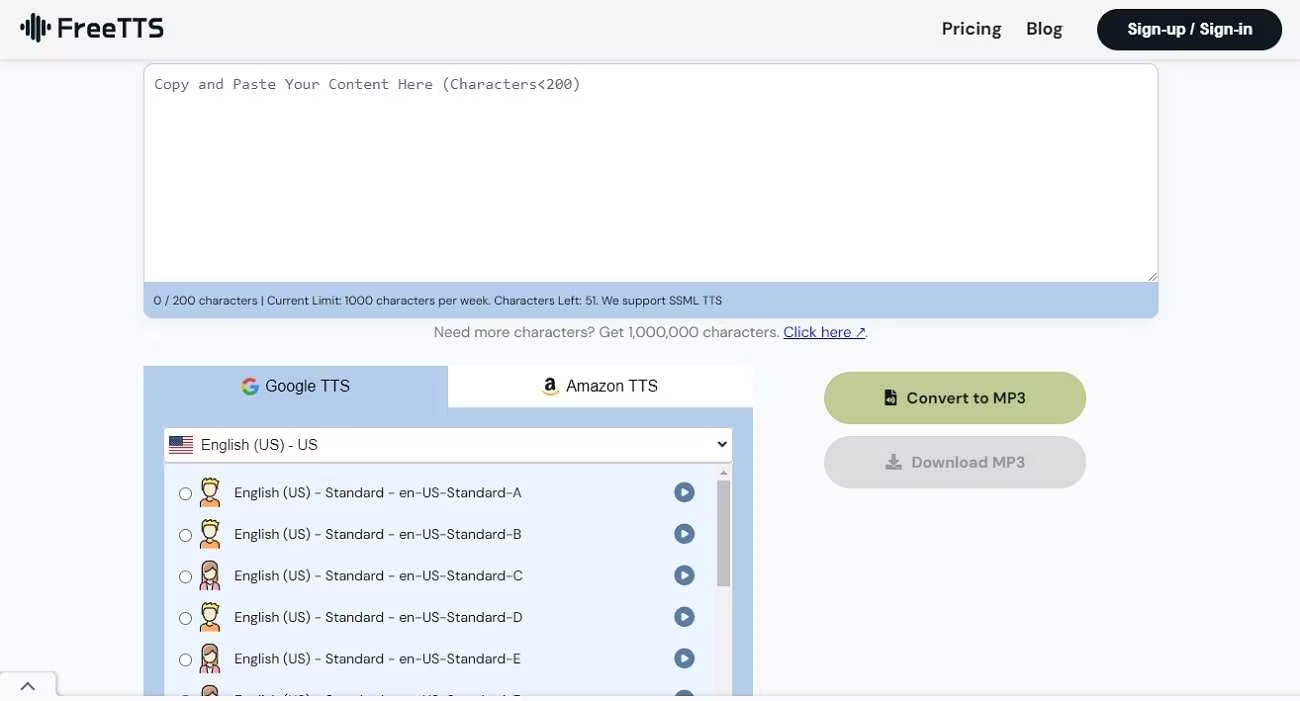Choose the en-US-Standard-E voice radio button
This screenshot has height=701, width=1300.
point(185,660)
